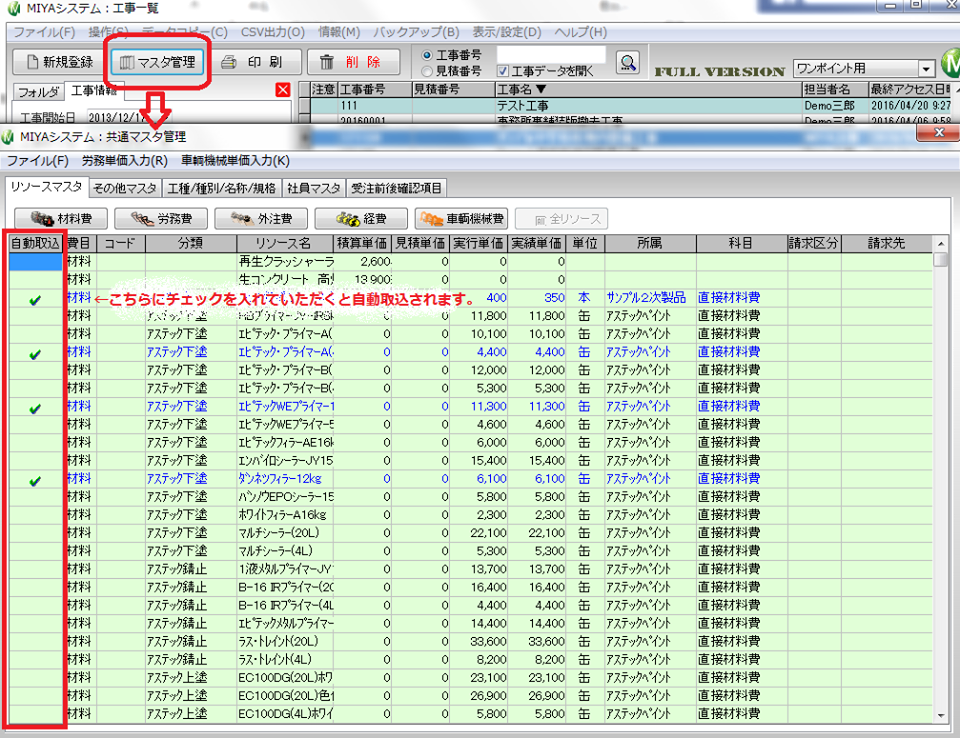Uncheck 自動取込 for エピテックWEプライマー 11,300 row
Screen dimensions: 960x738
(36, 409)
